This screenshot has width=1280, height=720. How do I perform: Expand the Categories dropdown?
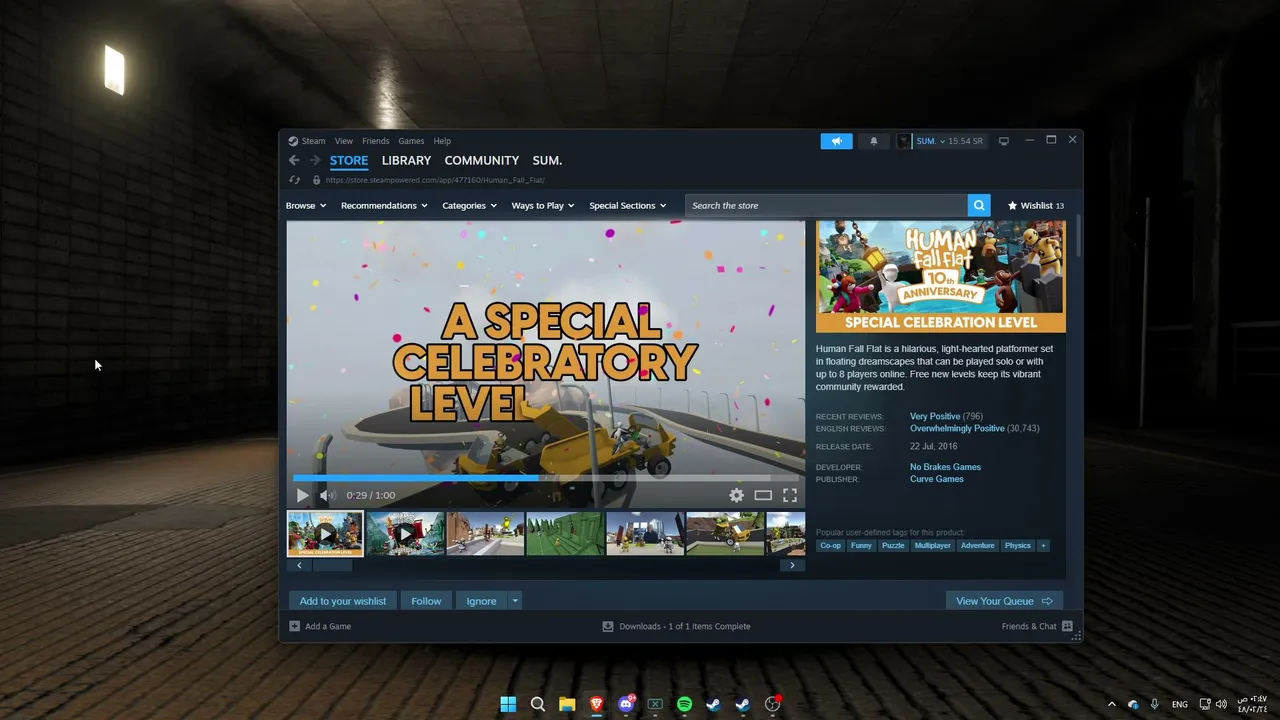[x=470, y=205]
